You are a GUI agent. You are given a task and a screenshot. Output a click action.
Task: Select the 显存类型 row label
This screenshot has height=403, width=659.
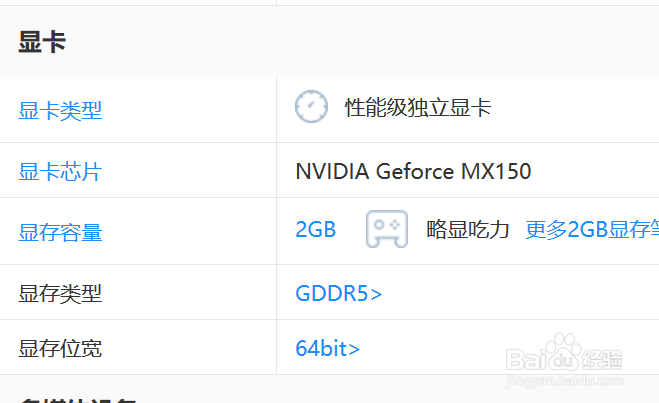tap(60, 294)
